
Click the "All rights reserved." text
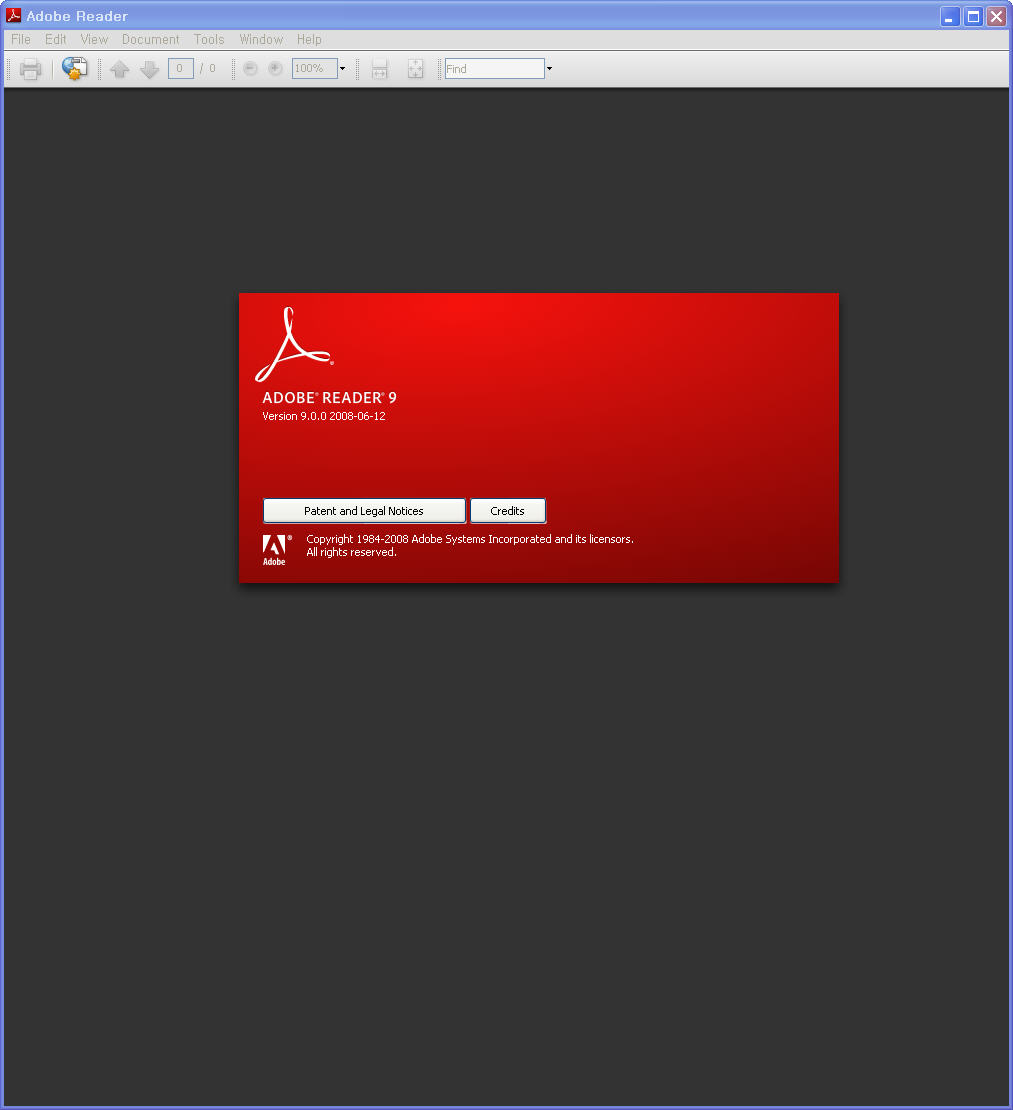pyautogui.click(x=351, y=552)
